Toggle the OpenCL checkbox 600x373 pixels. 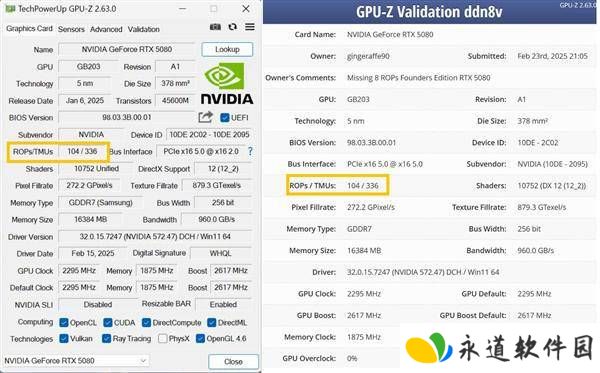pyautogui.click(x=64, y=323)
